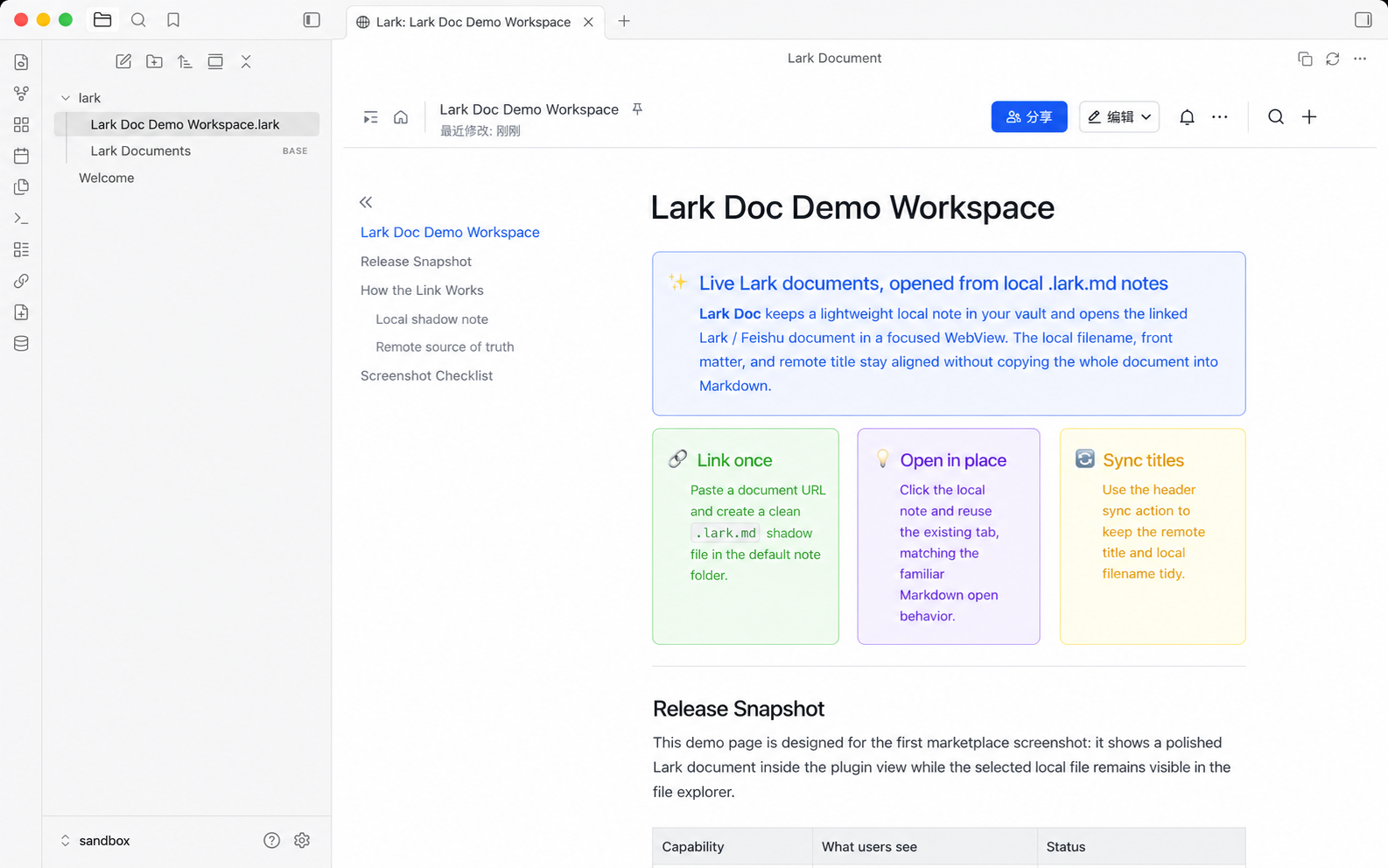Screen dimensions: 1388x868
Task: Open the help question mark icon
Action: pyautogui.click(x=271, y=840)
